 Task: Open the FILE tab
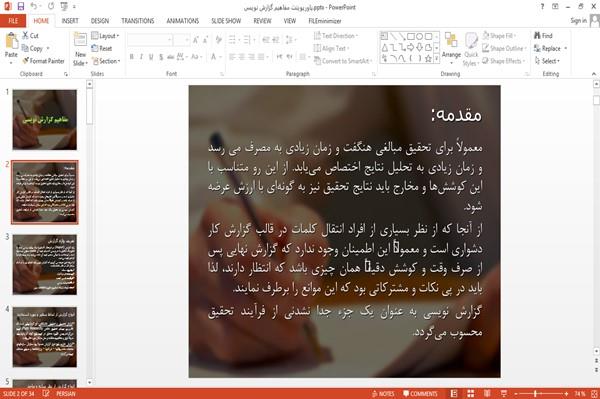13,21
